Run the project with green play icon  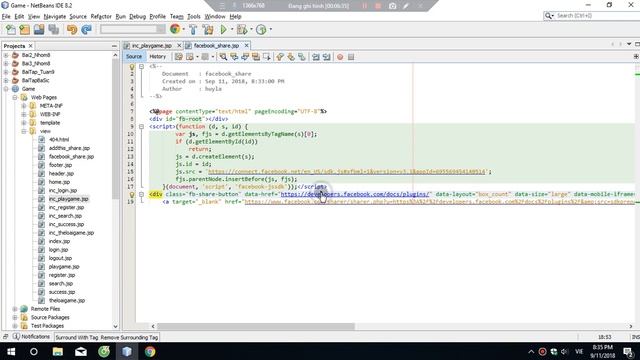click(x=223, y=29)
